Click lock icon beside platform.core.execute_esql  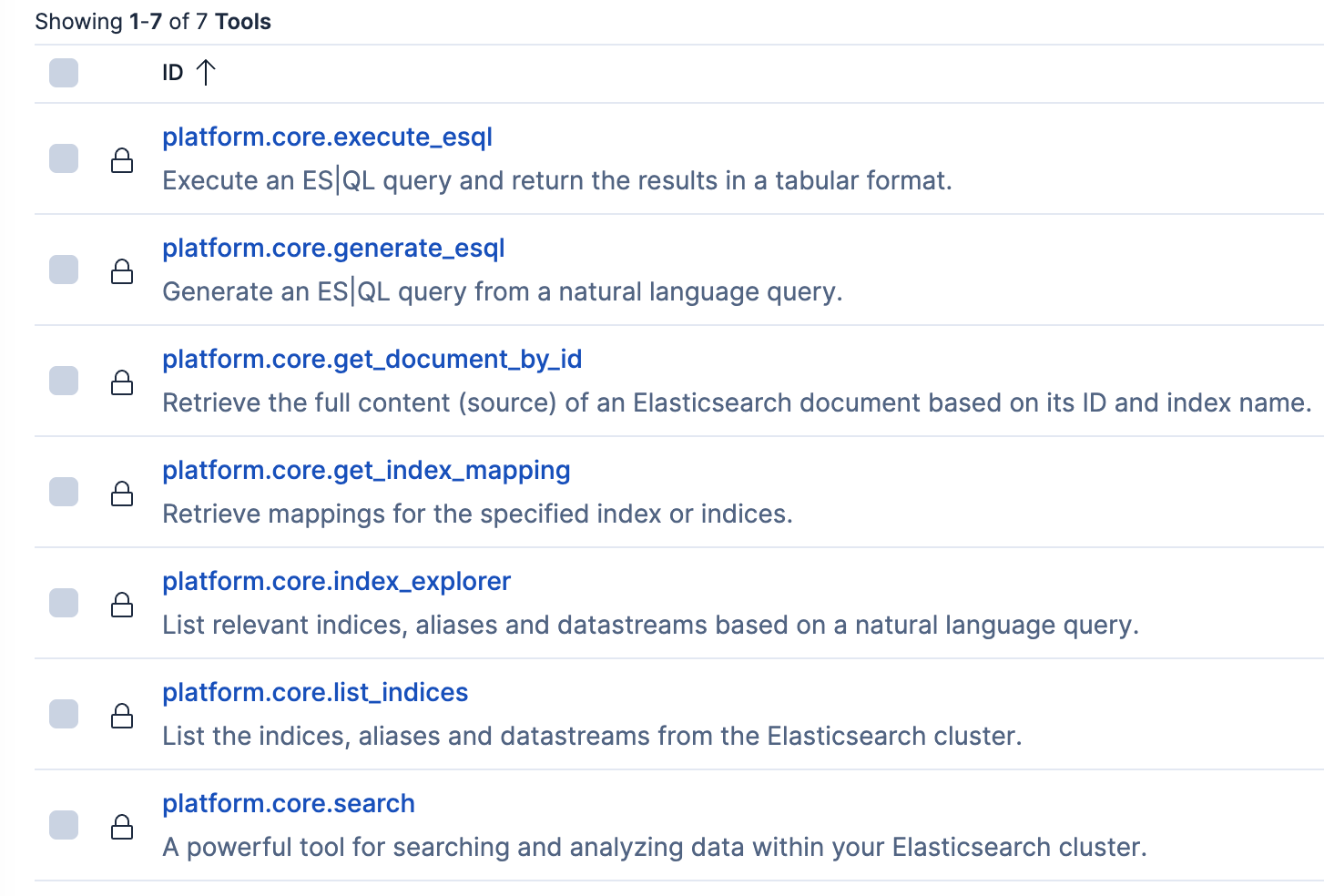point(122,160)
